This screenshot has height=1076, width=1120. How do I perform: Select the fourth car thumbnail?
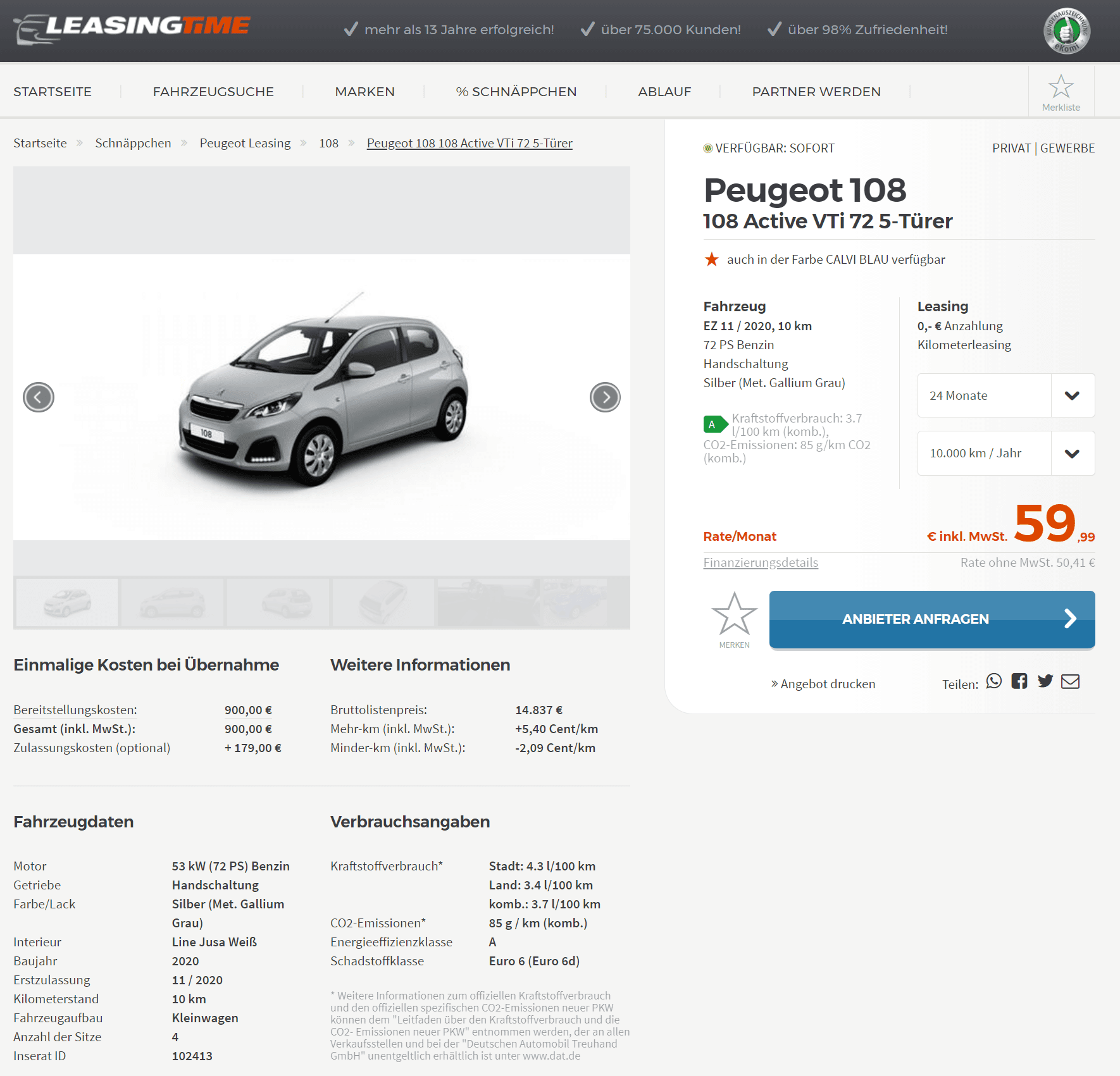tap(383, 602)
